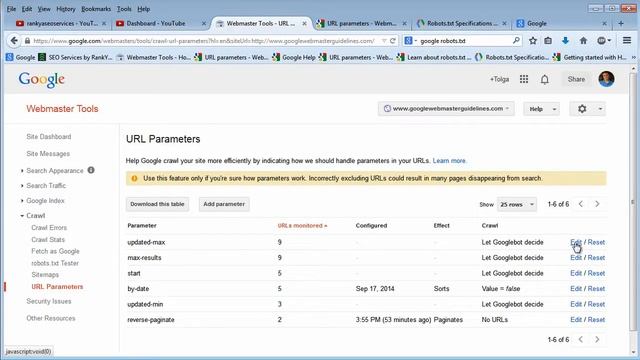
Task: Open Site Messages in sidebar
Action: pyautogui.click(x=48, y=153)
